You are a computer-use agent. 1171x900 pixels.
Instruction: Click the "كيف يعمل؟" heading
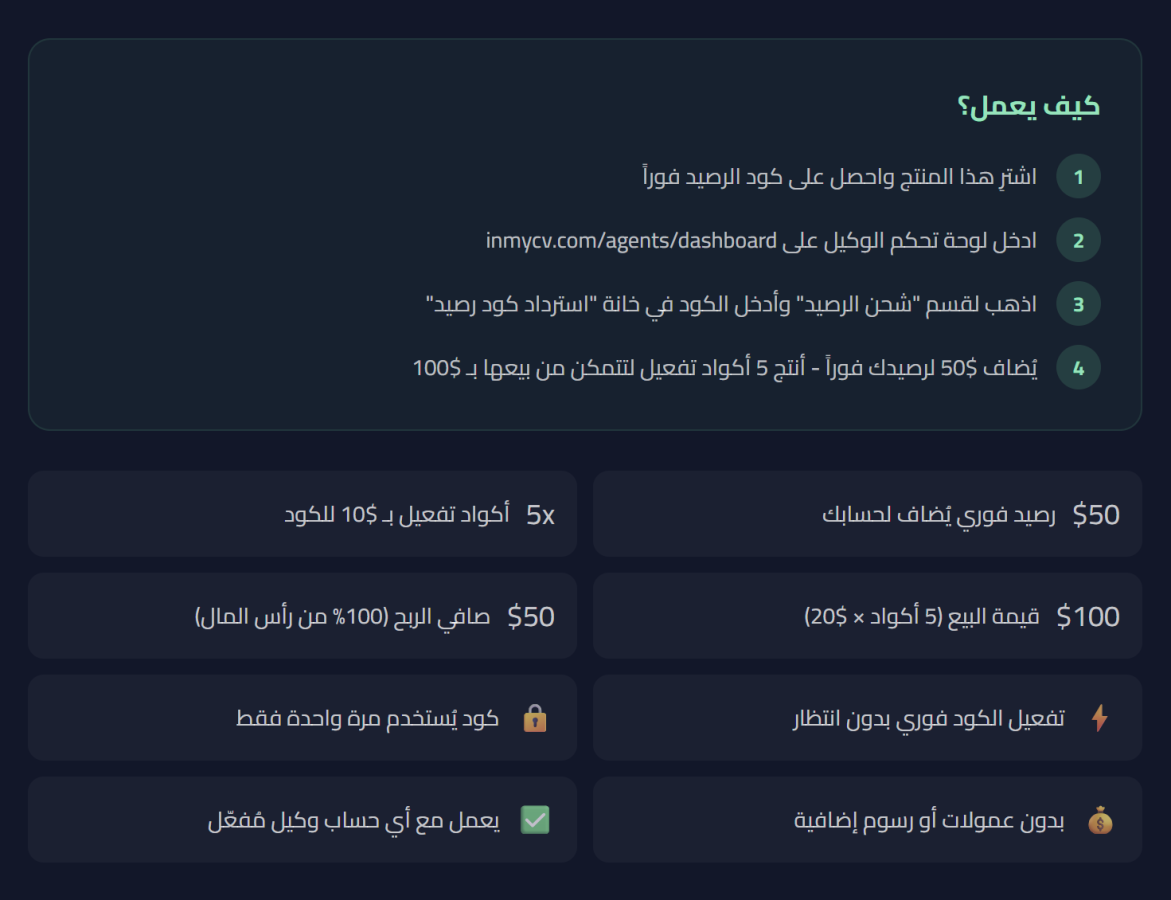pyautogui.click(x=1028, y=106)
